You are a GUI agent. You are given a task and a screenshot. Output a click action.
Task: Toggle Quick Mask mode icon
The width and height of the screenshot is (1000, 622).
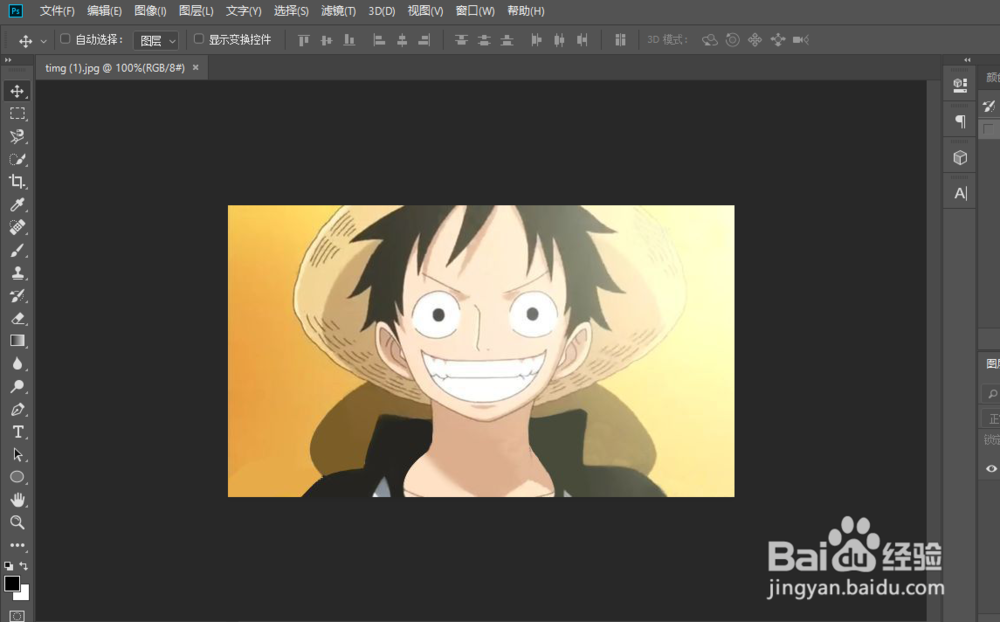click(x=17, y=616)
